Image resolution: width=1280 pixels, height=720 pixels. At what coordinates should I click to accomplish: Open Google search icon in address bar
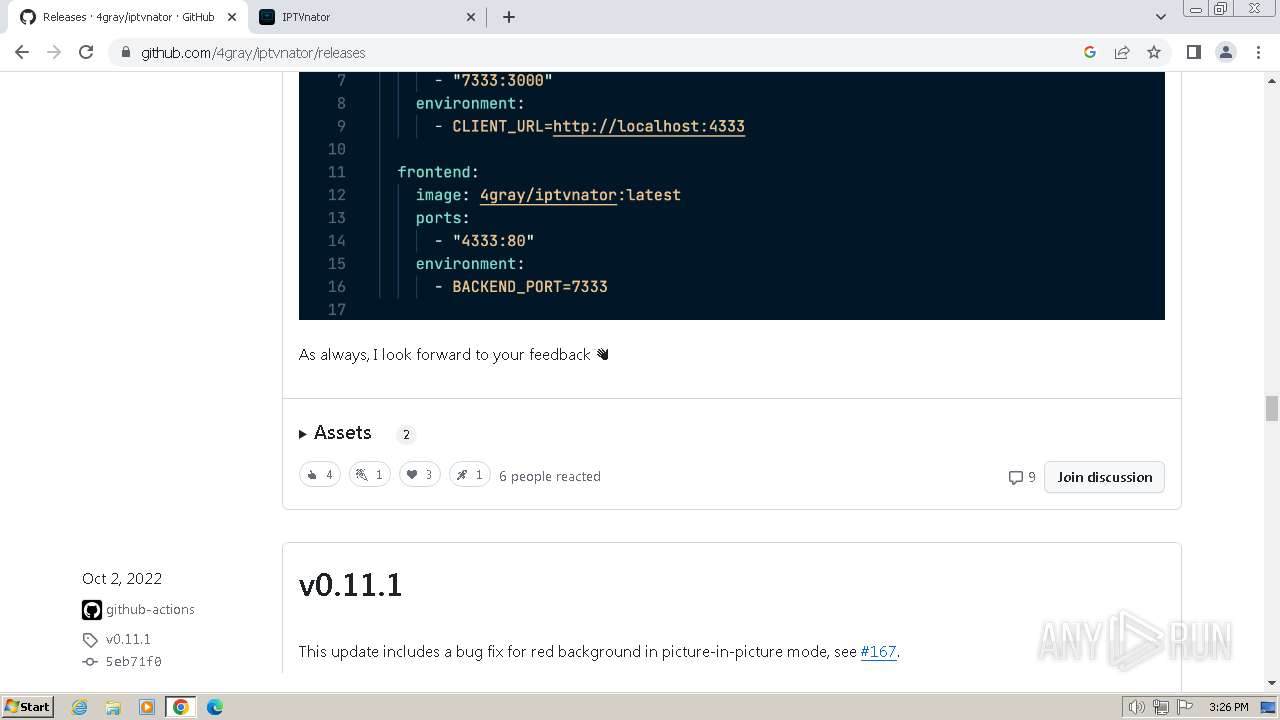click(1090, 52)
